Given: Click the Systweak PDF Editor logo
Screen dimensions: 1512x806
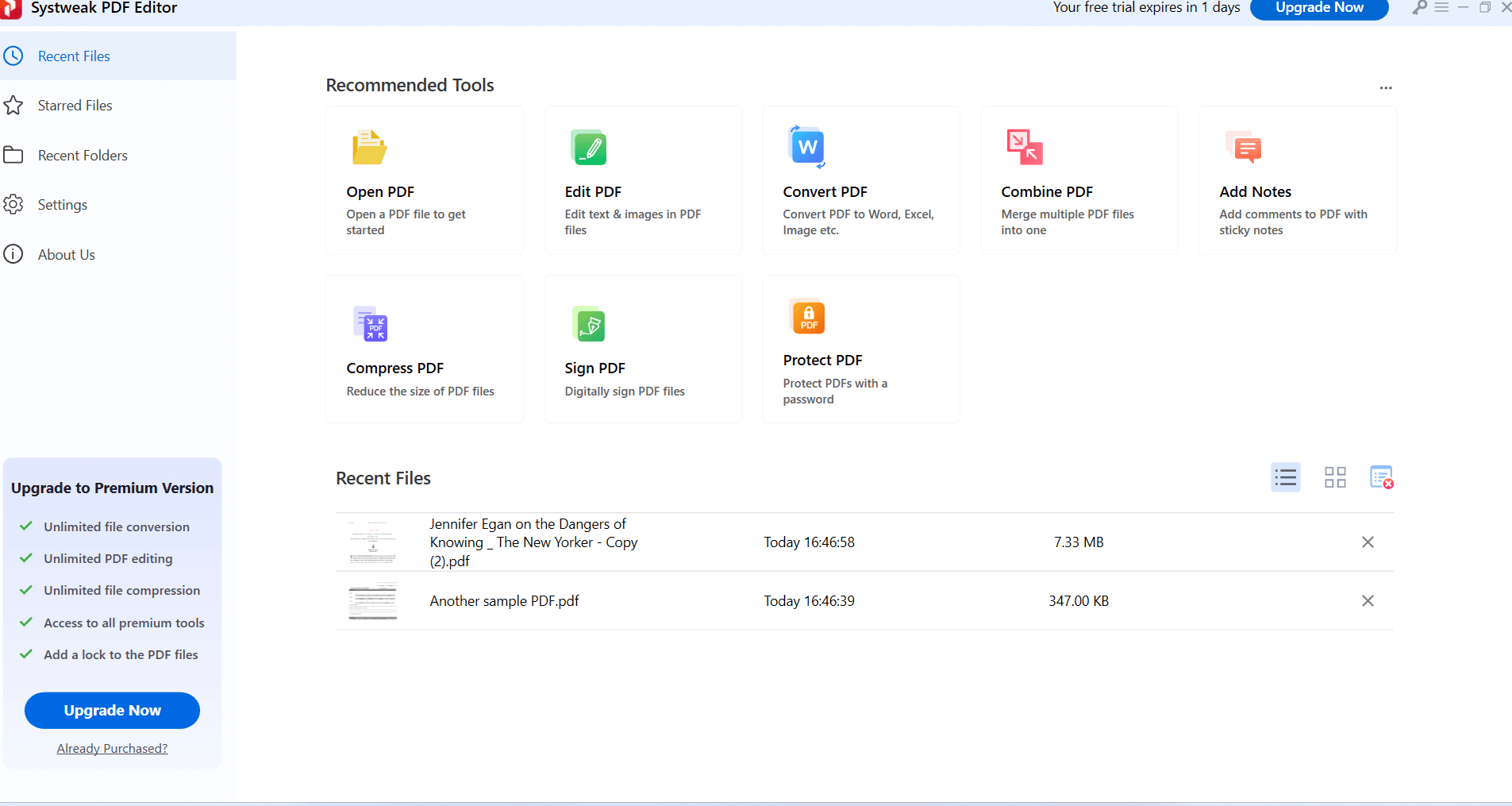Looking at the screenshot, I should [x=11, y=8].
